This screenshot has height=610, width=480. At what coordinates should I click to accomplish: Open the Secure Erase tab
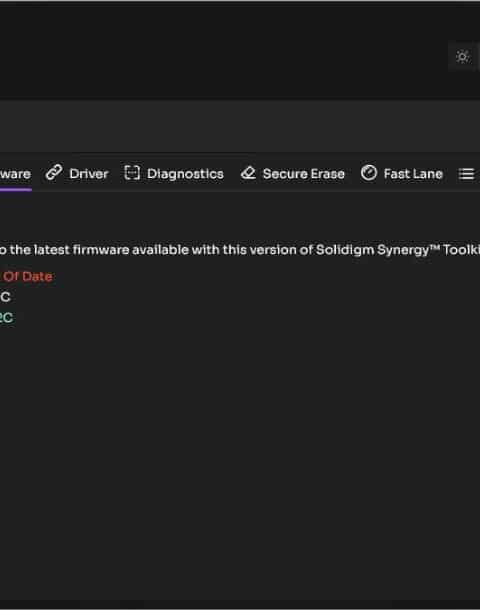tap(293, 173)
